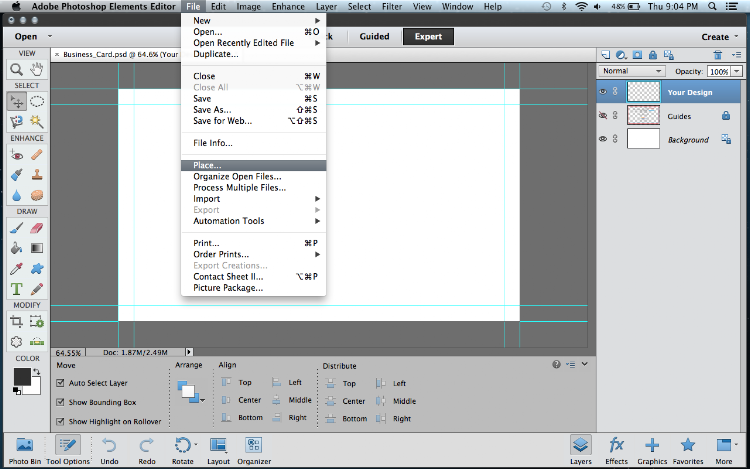Choose Save As... from File menu
750x469 pixels.
[254, 110]
